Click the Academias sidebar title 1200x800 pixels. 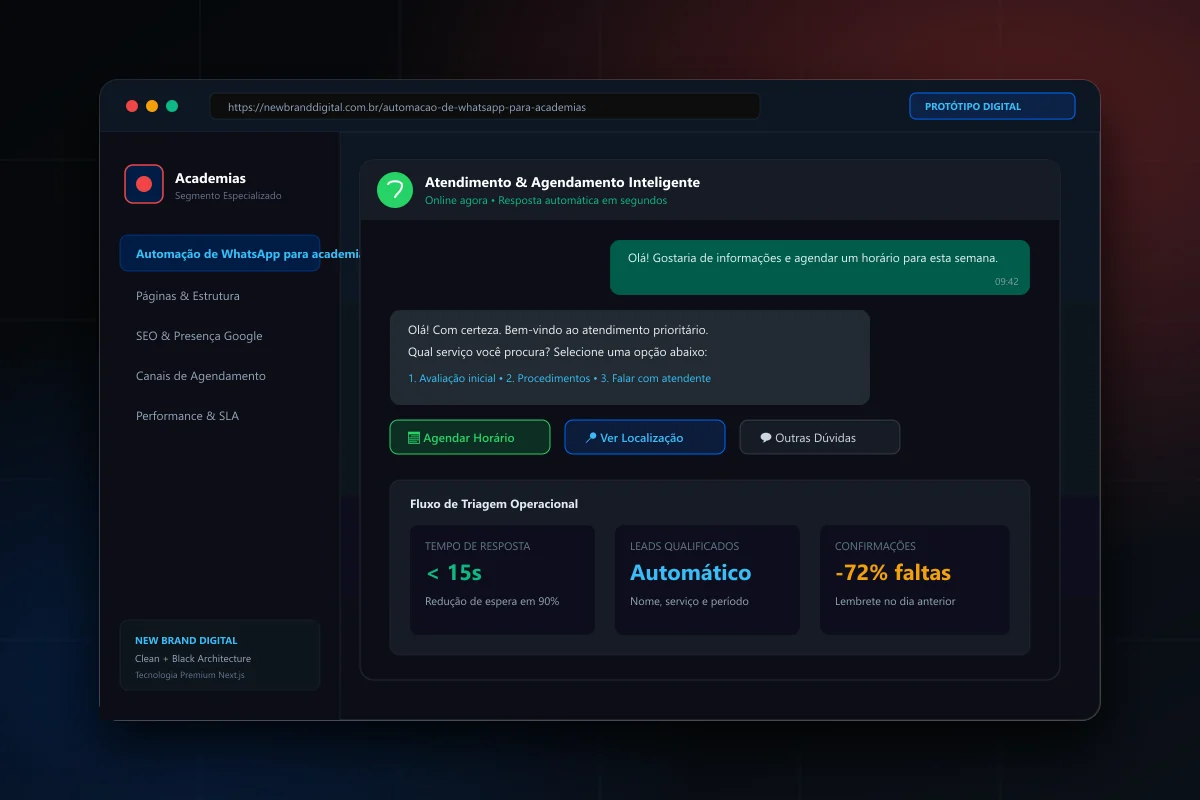click(210, 178)
